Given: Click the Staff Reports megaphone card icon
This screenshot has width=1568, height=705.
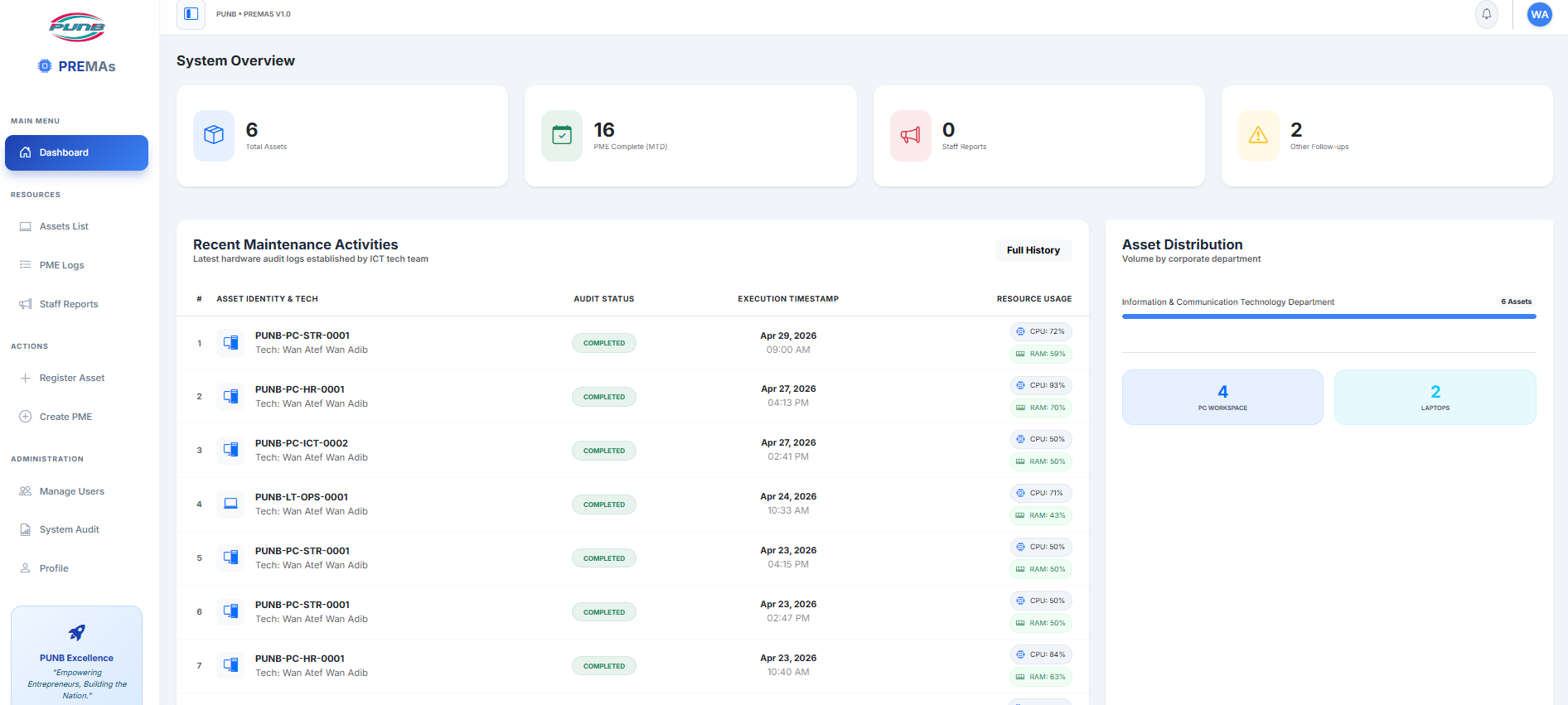Looking at the screenshot, I should [910, 135].
